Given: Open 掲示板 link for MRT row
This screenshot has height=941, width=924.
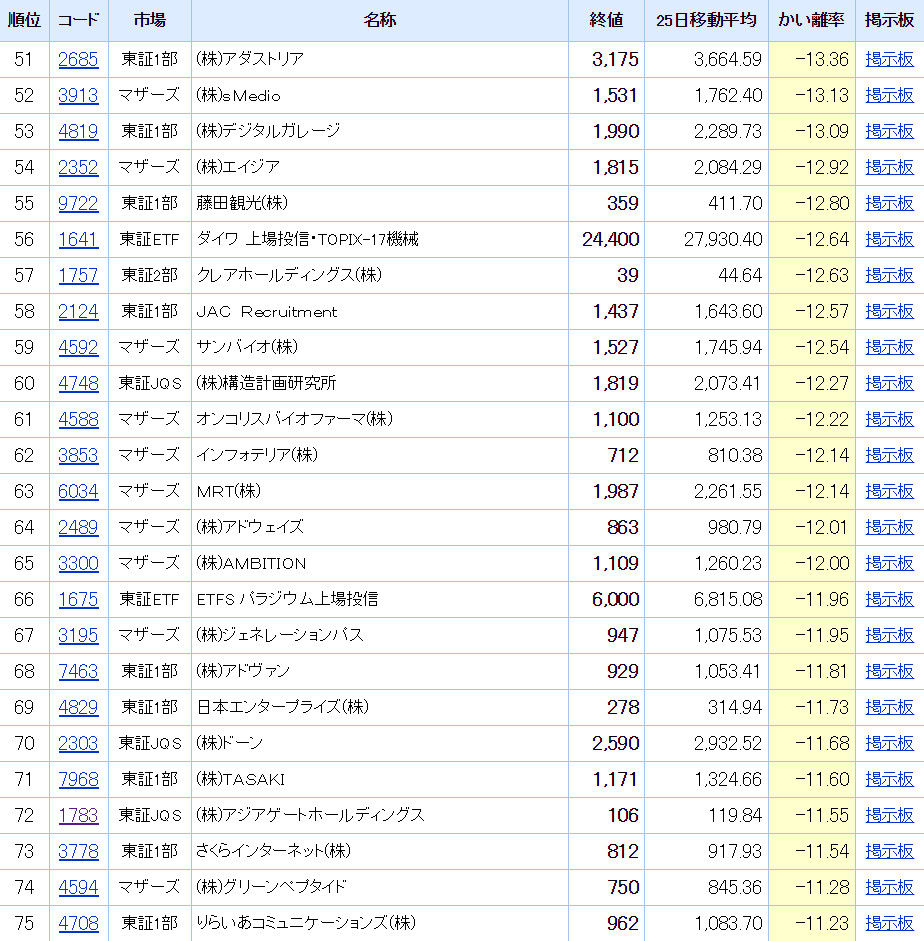Looking at the screenshot, I should tap(889, 492).
